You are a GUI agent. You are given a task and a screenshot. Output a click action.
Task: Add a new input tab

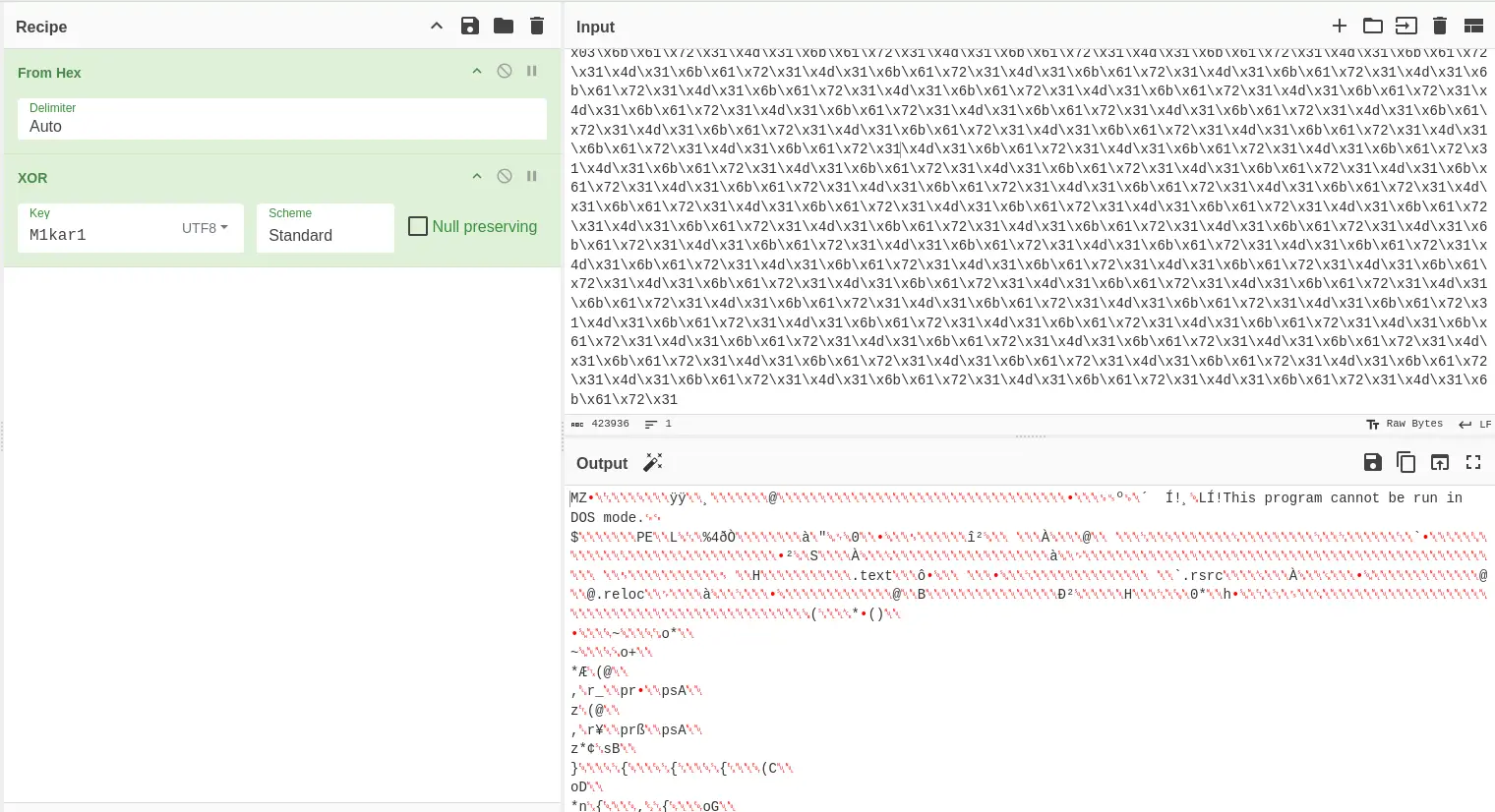(x=1340, y=27)
